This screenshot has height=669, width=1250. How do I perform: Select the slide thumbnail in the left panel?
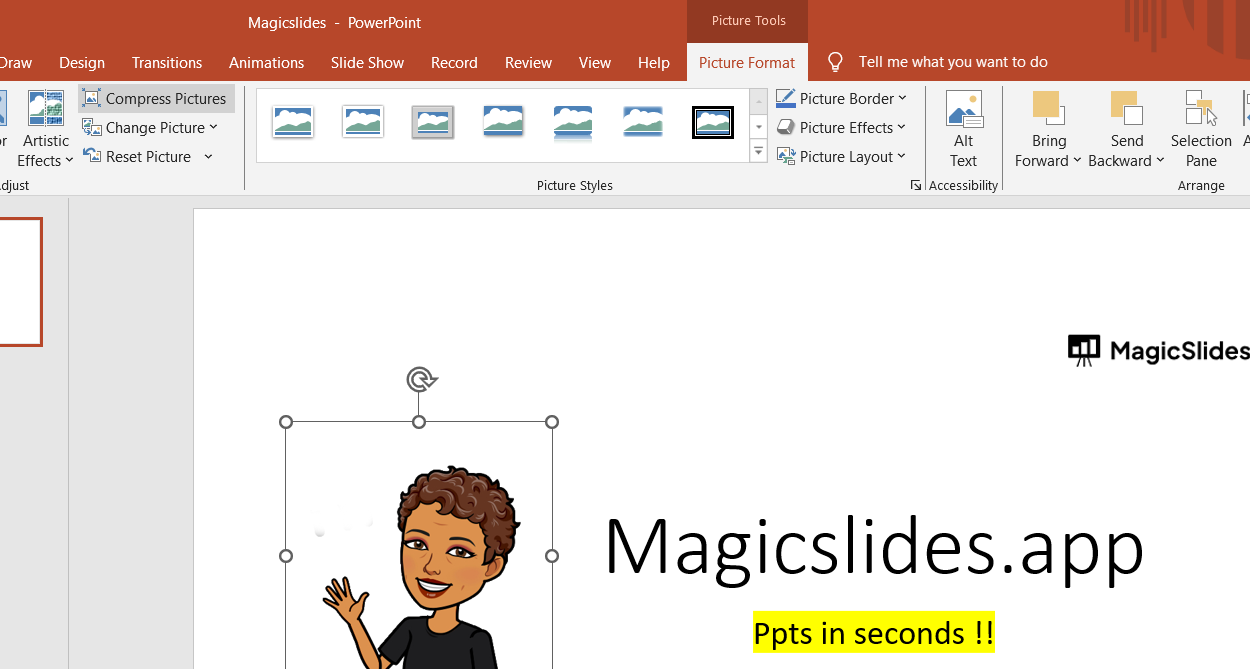(21, 282)
